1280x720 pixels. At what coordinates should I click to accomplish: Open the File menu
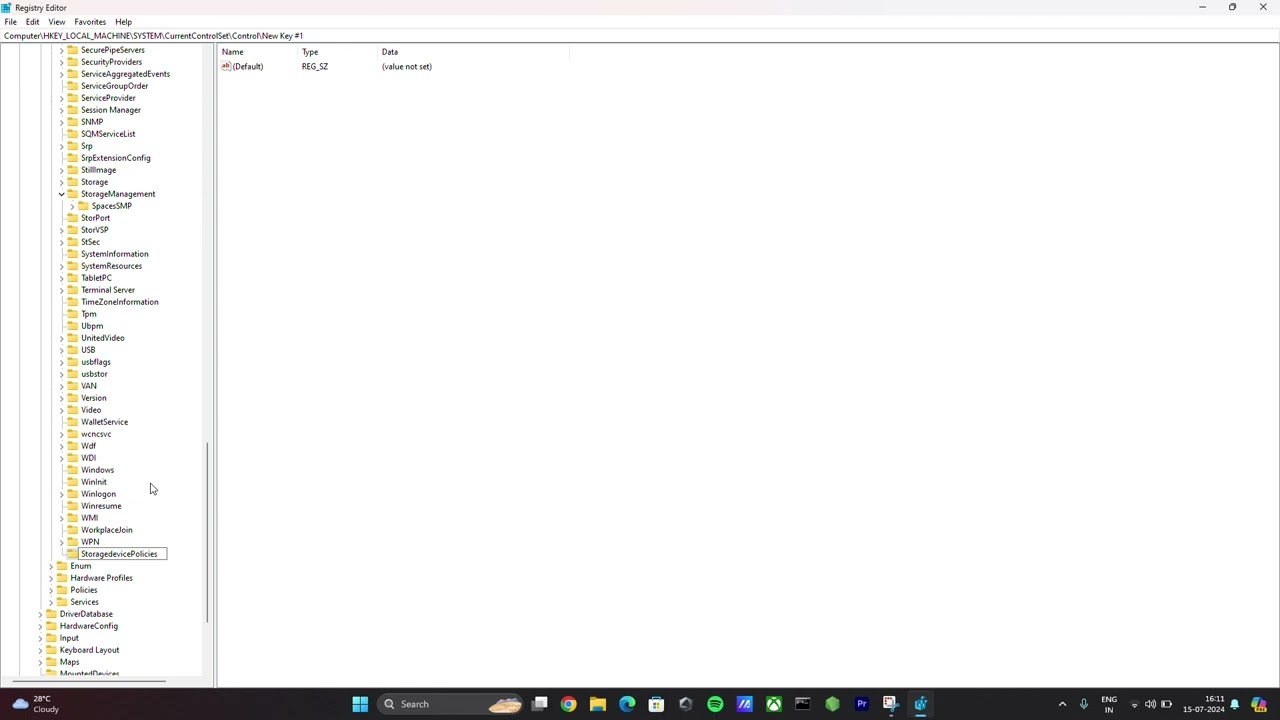(x=10, y=21)
